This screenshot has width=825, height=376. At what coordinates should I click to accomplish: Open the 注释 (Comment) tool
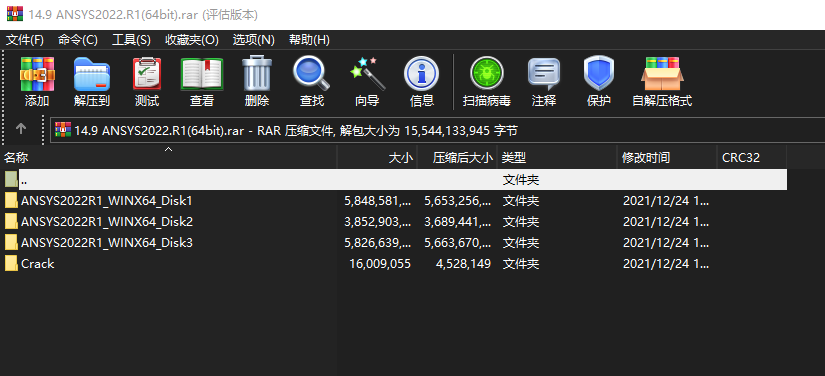pos(544,74)
